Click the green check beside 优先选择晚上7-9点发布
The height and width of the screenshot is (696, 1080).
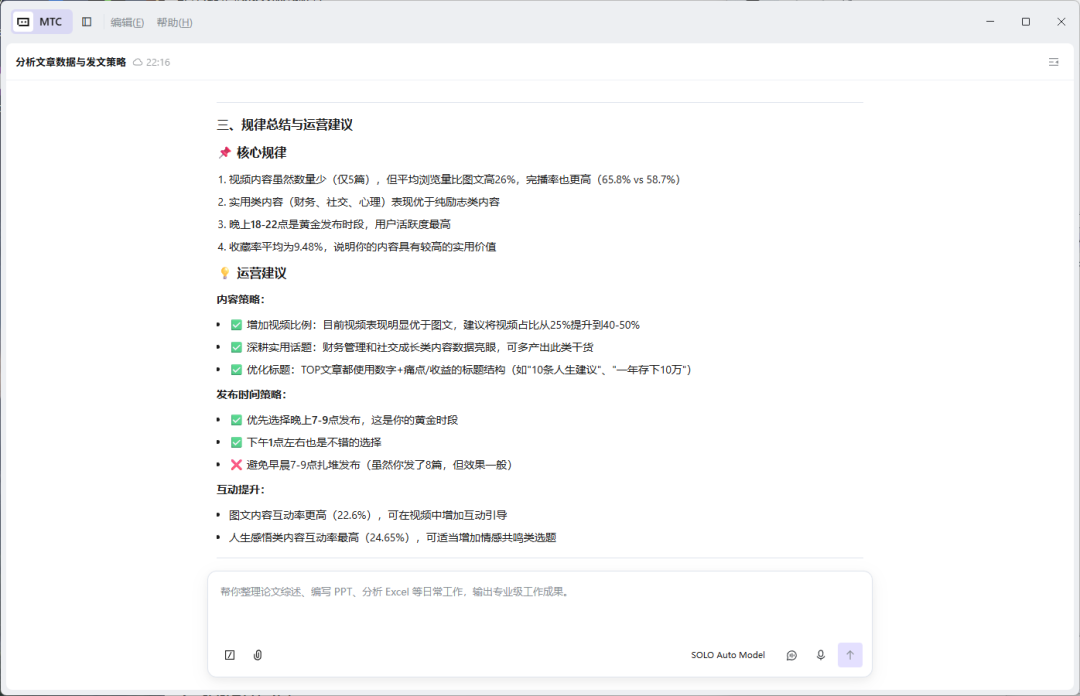coord(236,420)
